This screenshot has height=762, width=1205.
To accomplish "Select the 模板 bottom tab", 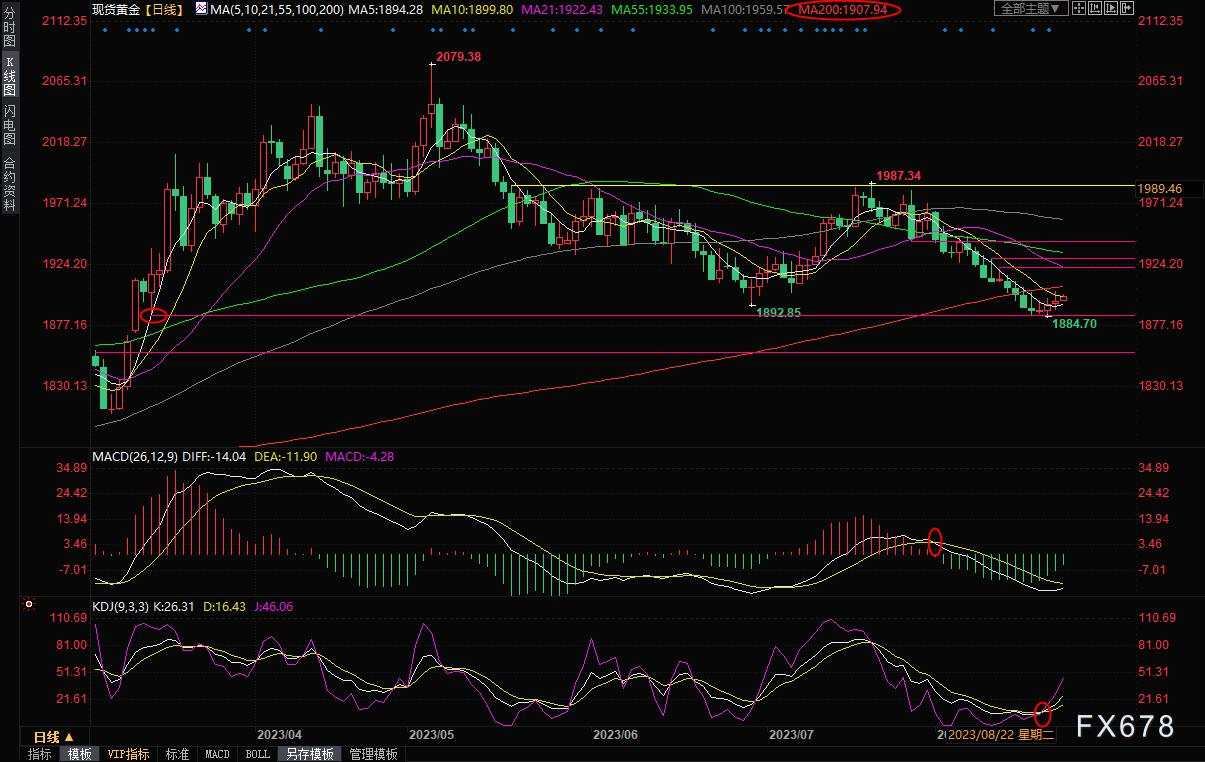I will point(79,754).
